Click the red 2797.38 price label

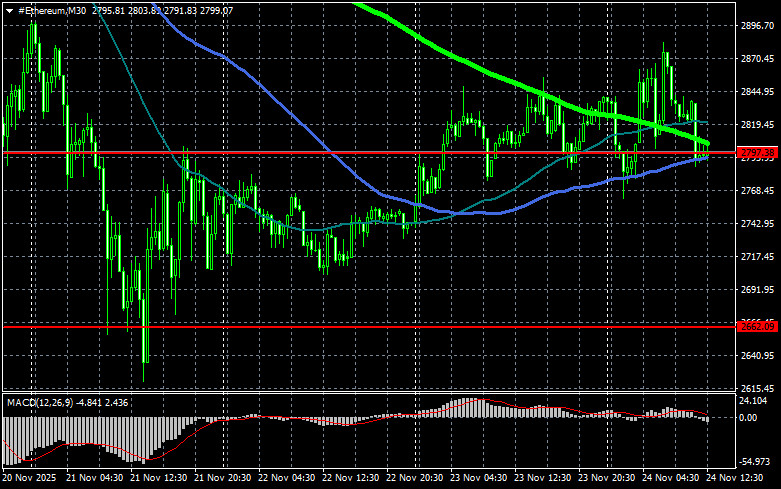point(757,152)
